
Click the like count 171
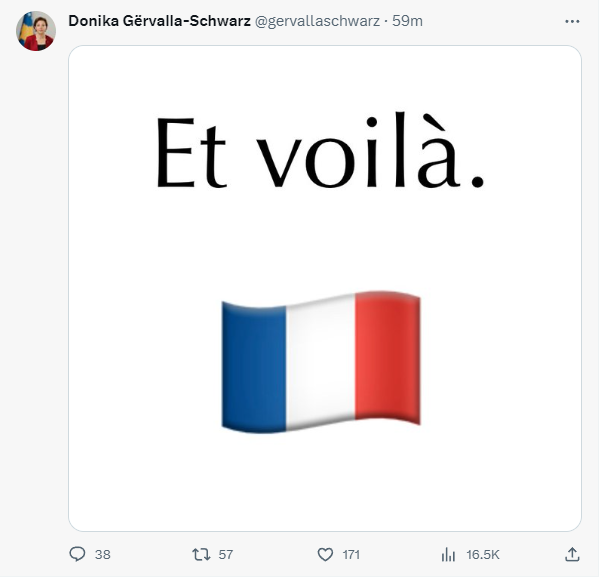click(x=350, y=554)
